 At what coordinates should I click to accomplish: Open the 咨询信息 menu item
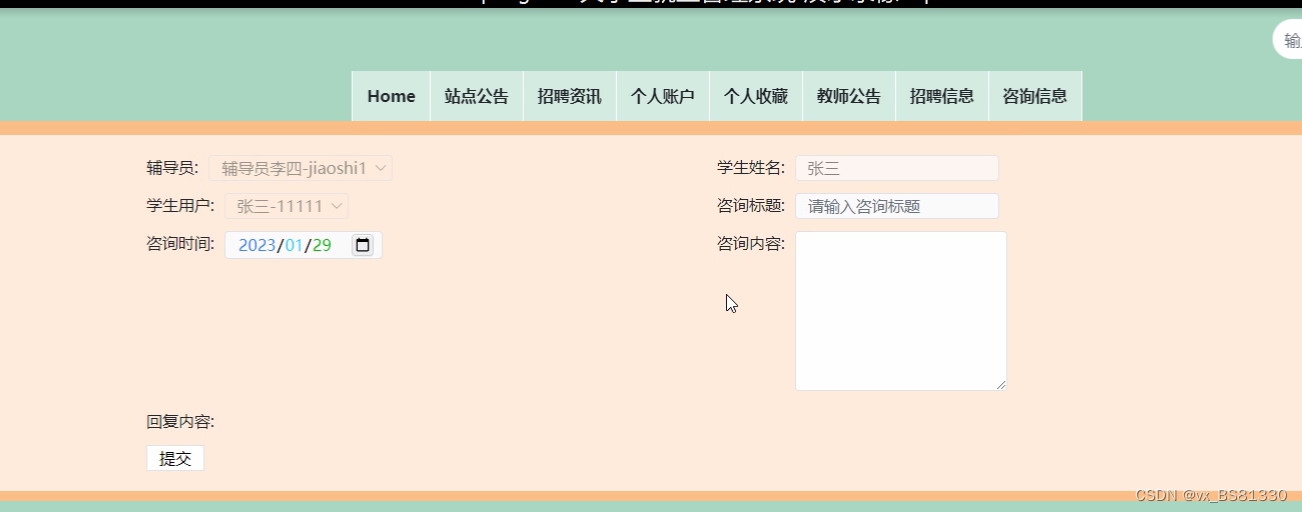click(1035, 96)
